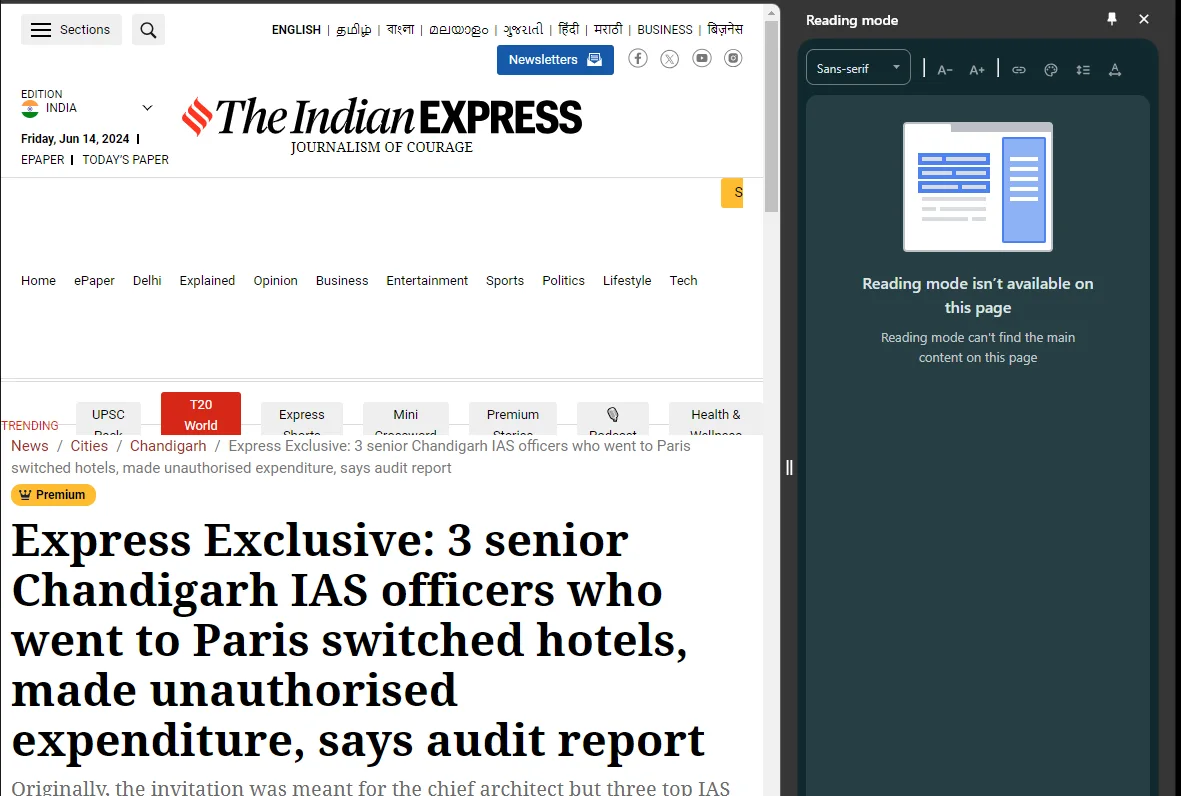The image size is (1181, 796).
Task: Open letter spacing options in reading mode
Action: [x=1115, y=69]
